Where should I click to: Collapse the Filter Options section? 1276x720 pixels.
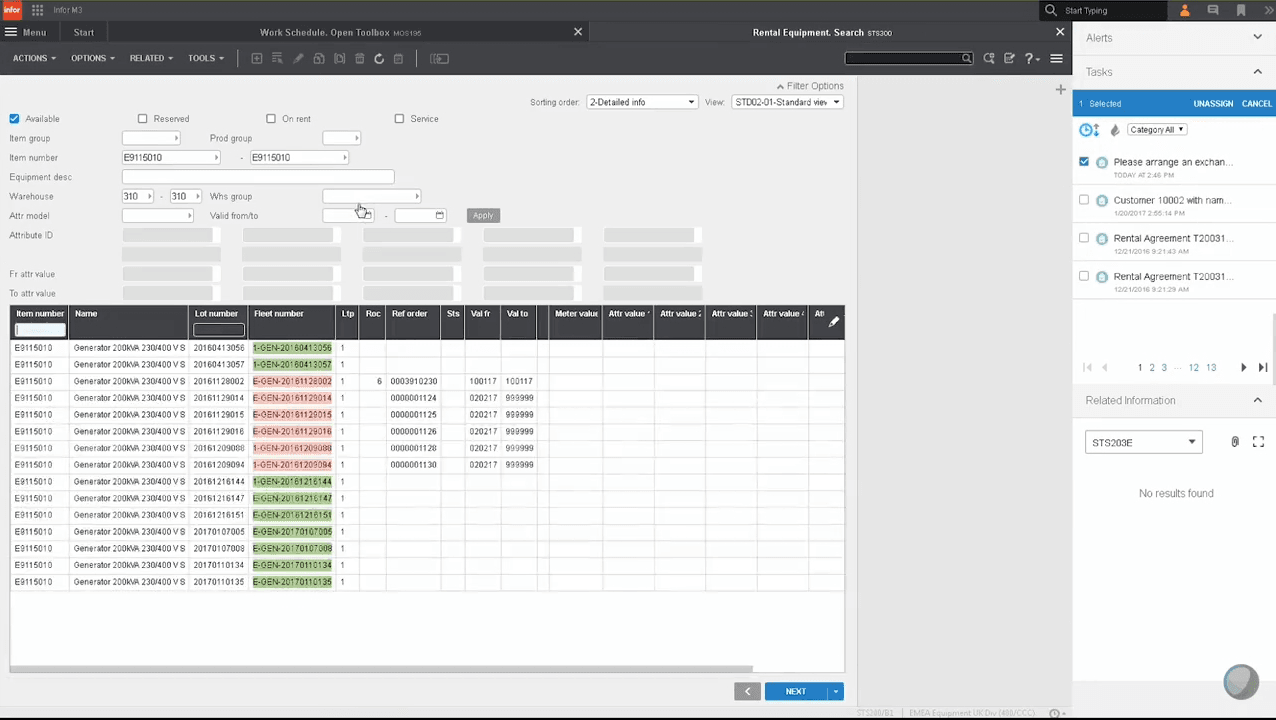click(x=810, y=86)
